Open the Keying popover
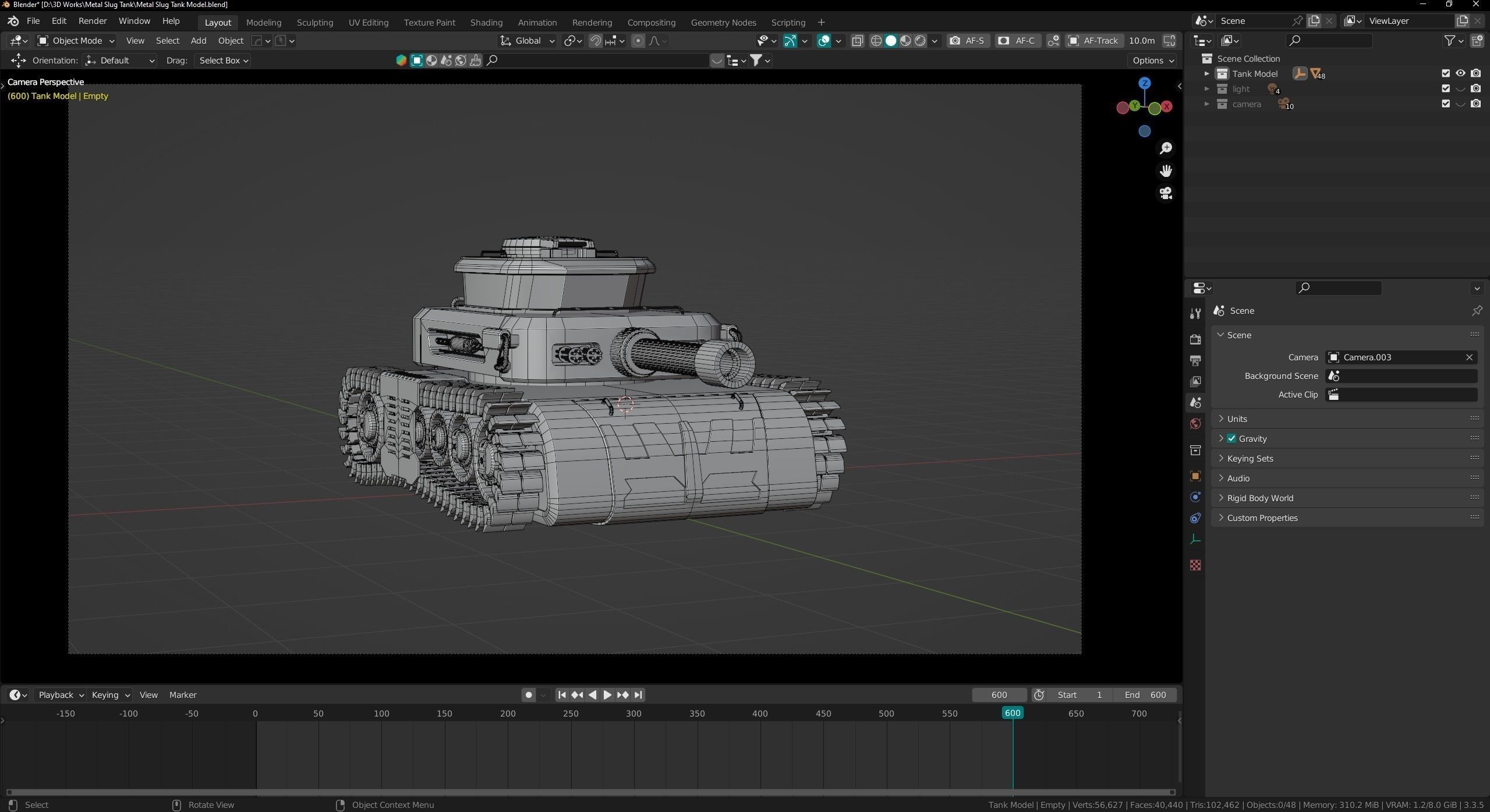1490x812 pixels. (109, 695)
